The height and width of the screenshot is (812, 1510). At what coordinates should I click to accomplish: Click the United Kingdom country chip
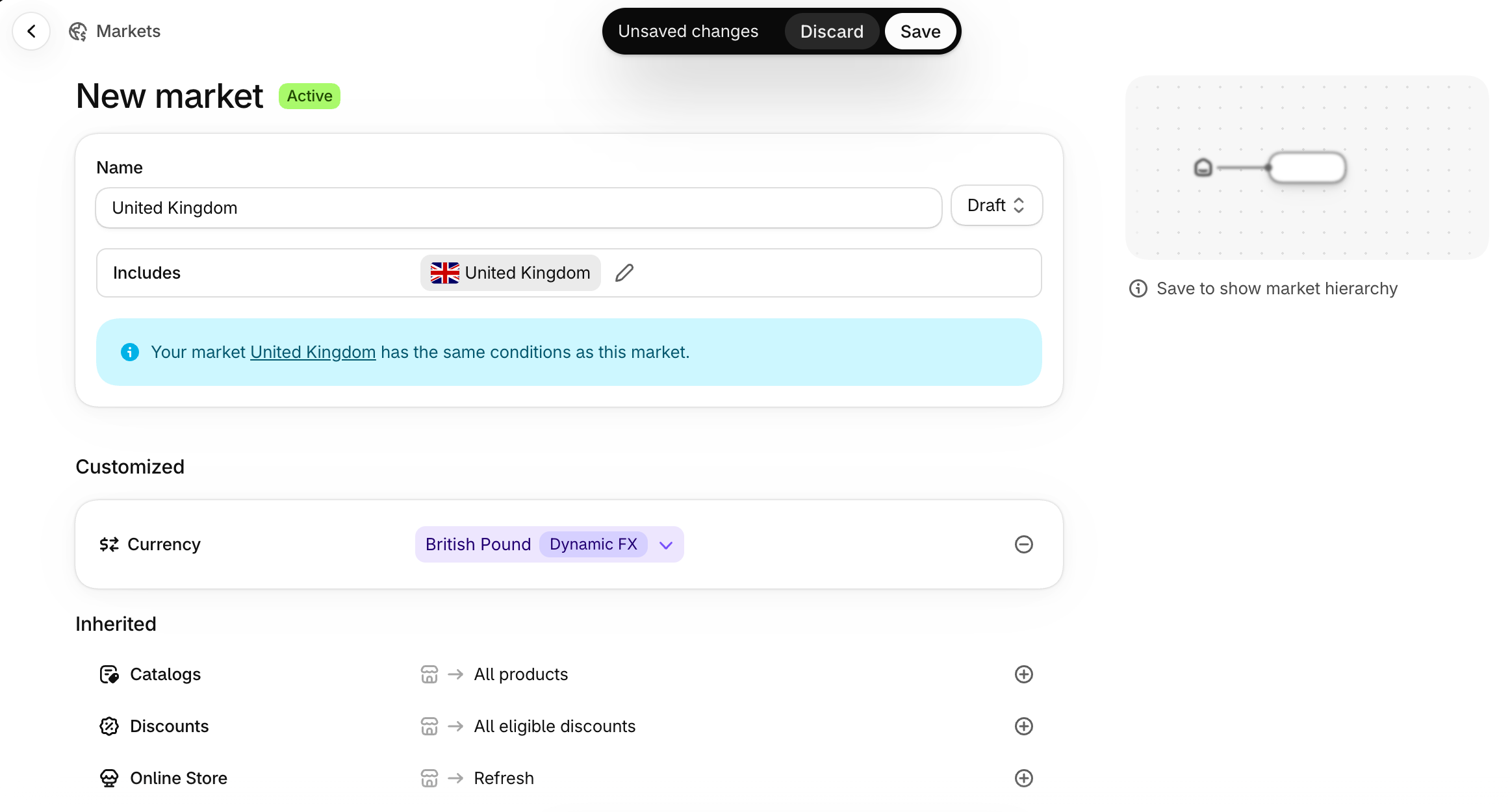point(511,273)
